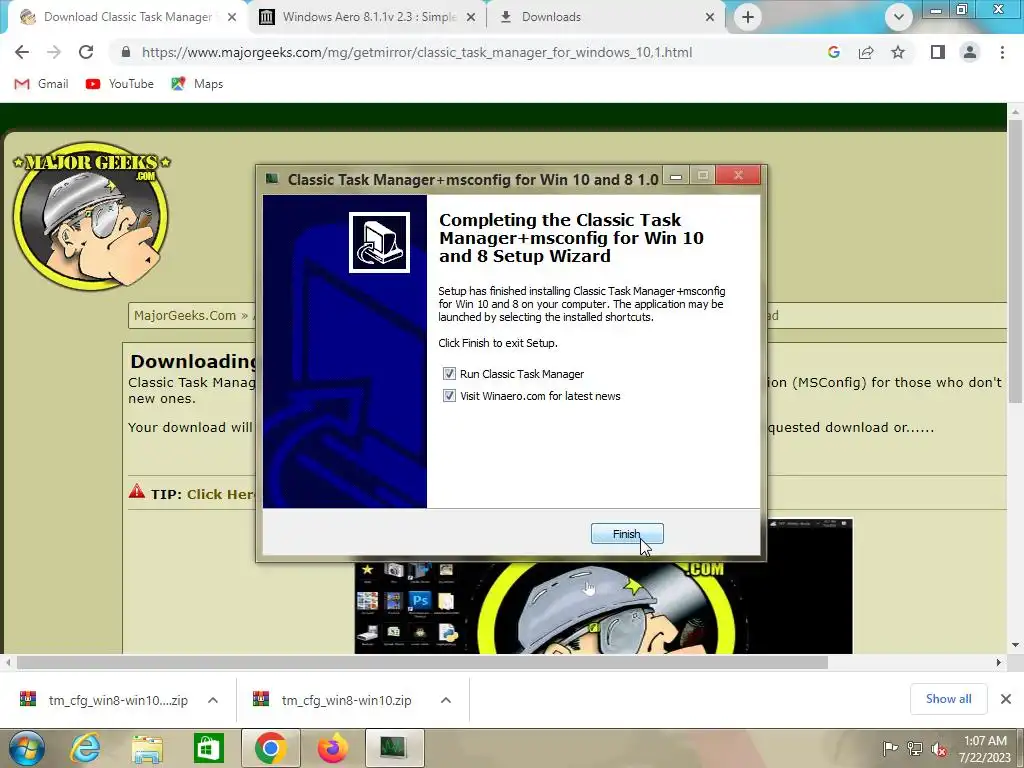Uncheck Visit Winaero.com for latest news
Viewport: 1024px width, 768px height.
click(449, 396)
